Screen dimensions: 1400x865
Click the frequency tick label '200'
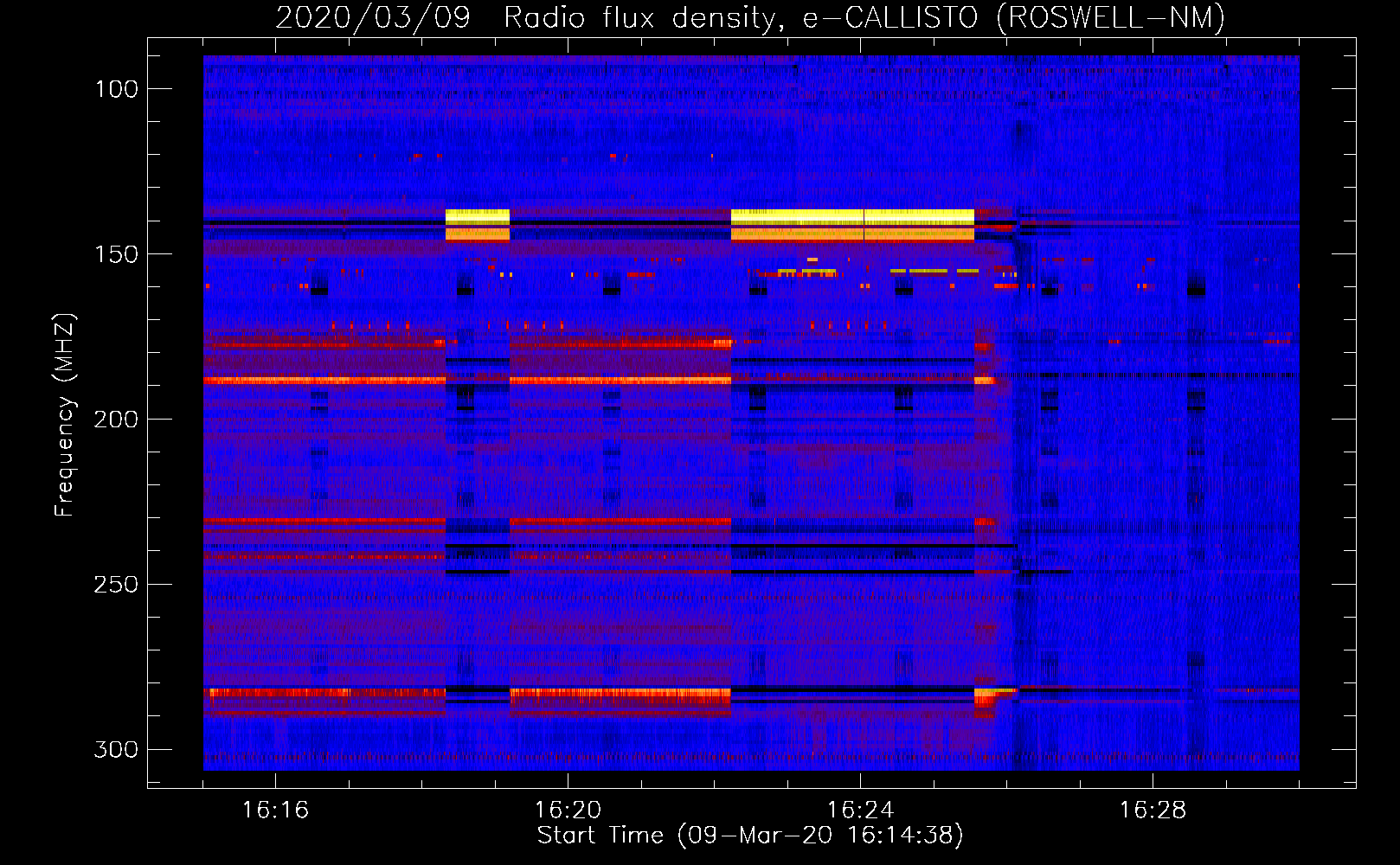pyautogui.click(x=116, y=420)
